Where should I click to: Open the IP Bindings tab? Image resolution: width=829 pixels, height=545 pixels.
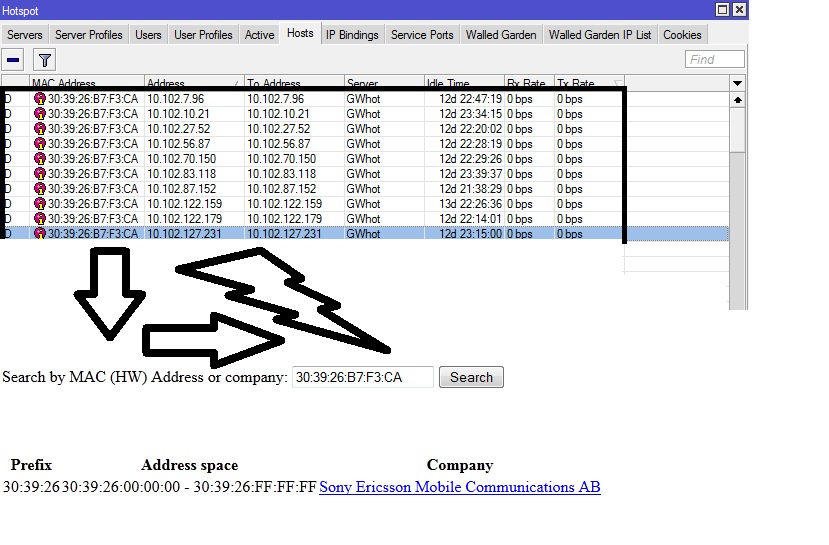(352, 35)
